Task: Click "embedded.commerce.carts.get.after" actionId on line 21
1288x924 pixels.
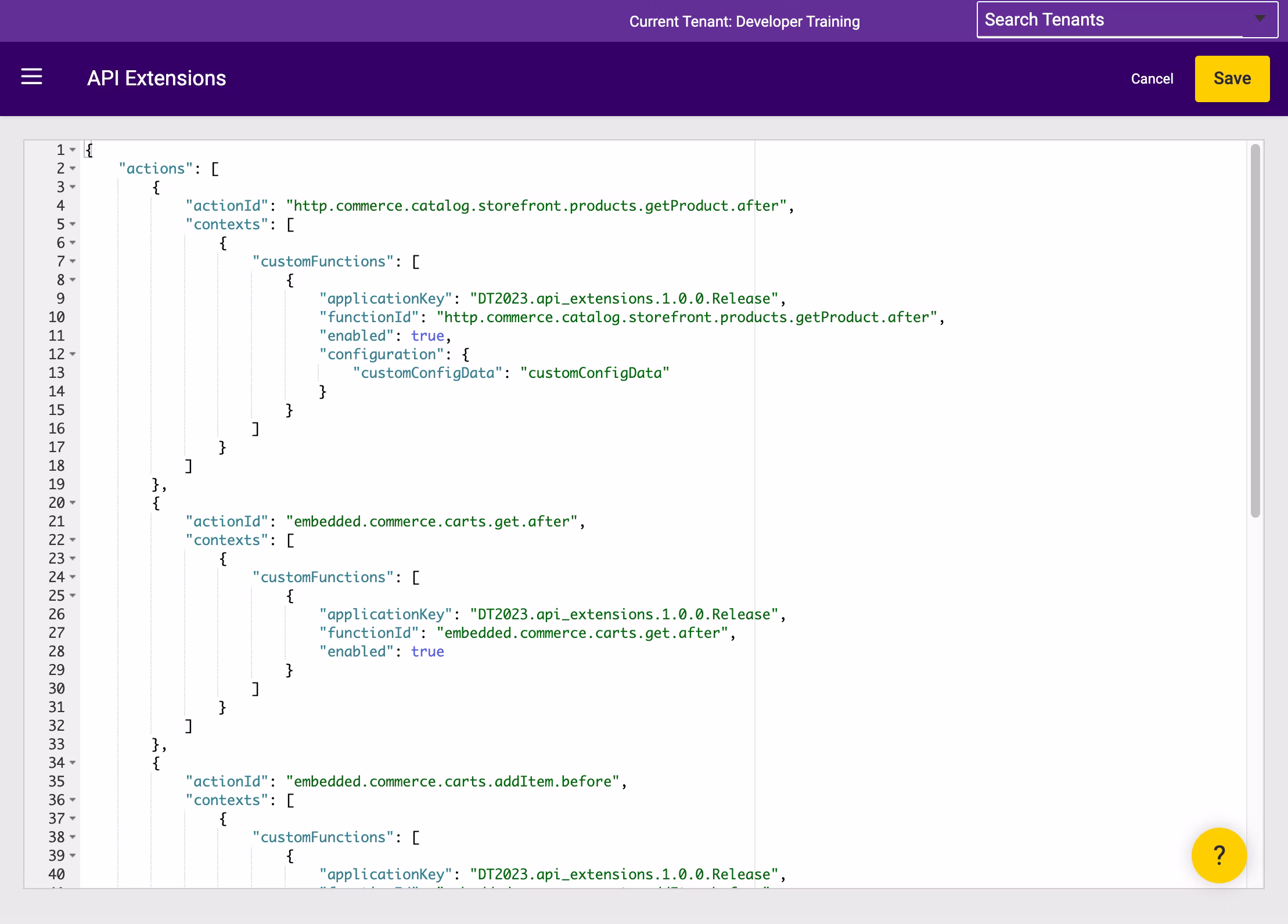Action: tap(432, 522)
